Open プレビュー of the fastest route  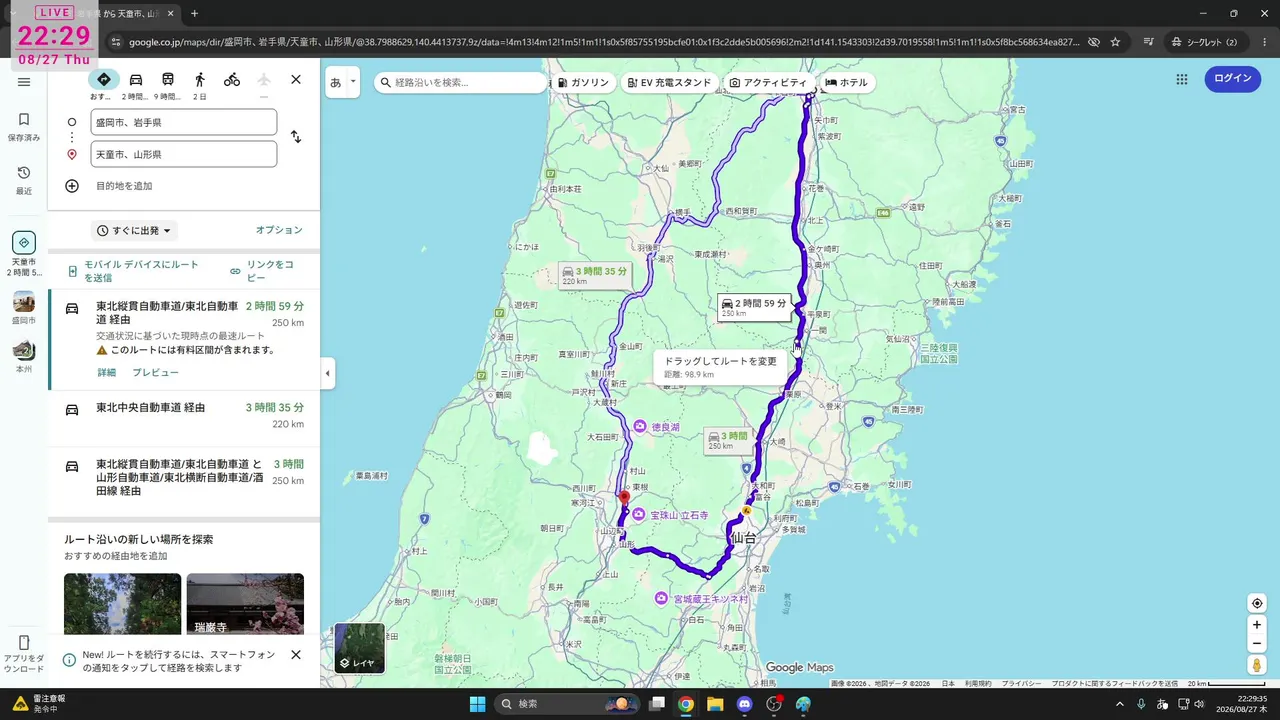pyautogui.click(x=156, y=373)
